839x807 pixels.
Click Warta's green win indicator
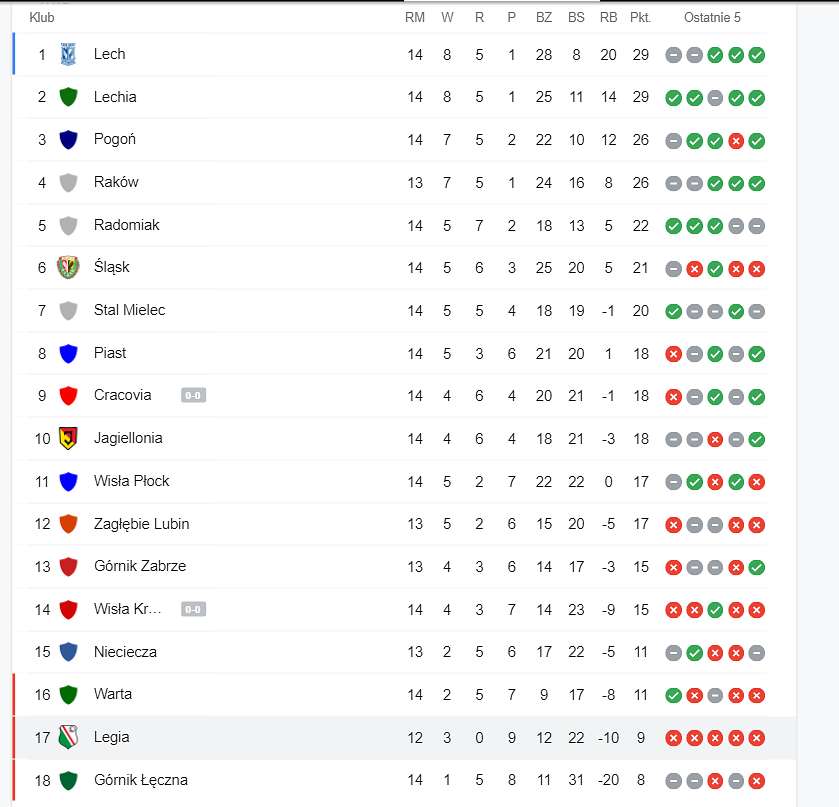click(673, 695)
